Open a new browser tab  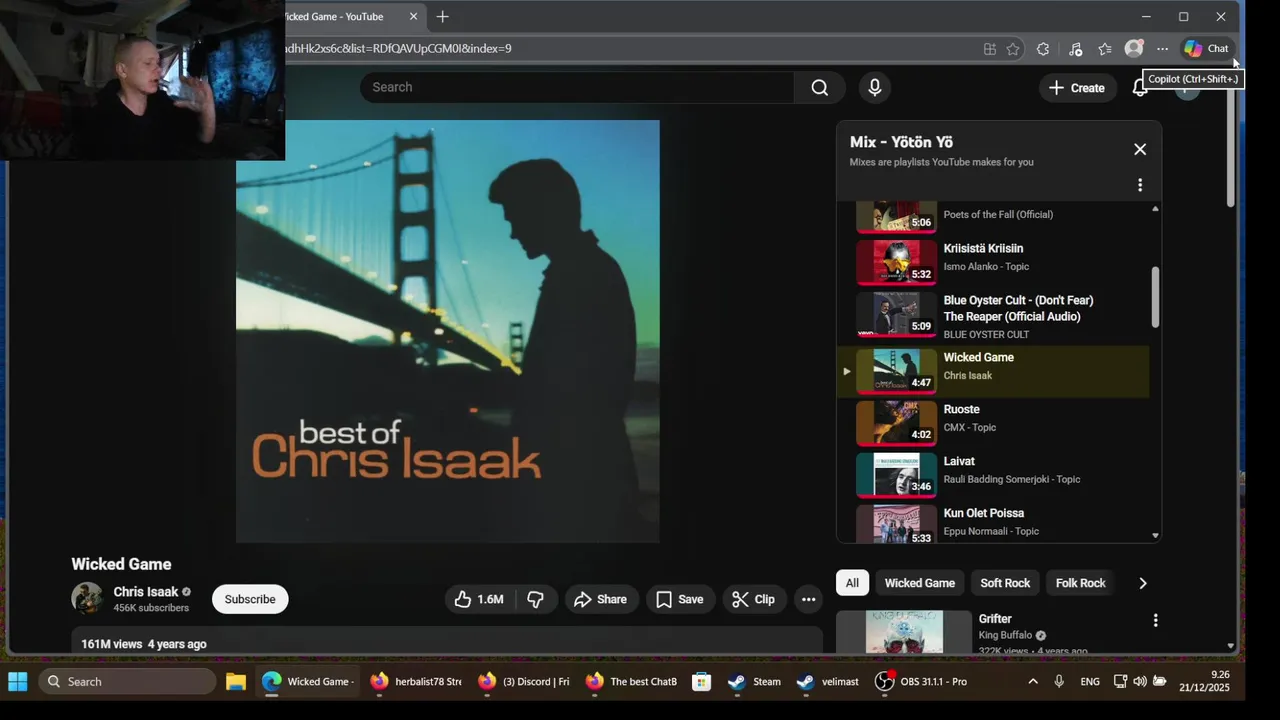(x=442, y=16)
